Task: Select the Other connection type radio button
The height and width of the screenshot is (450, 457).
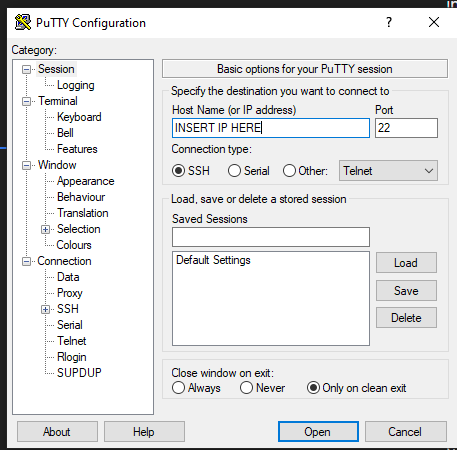Action: coord(289,171)
